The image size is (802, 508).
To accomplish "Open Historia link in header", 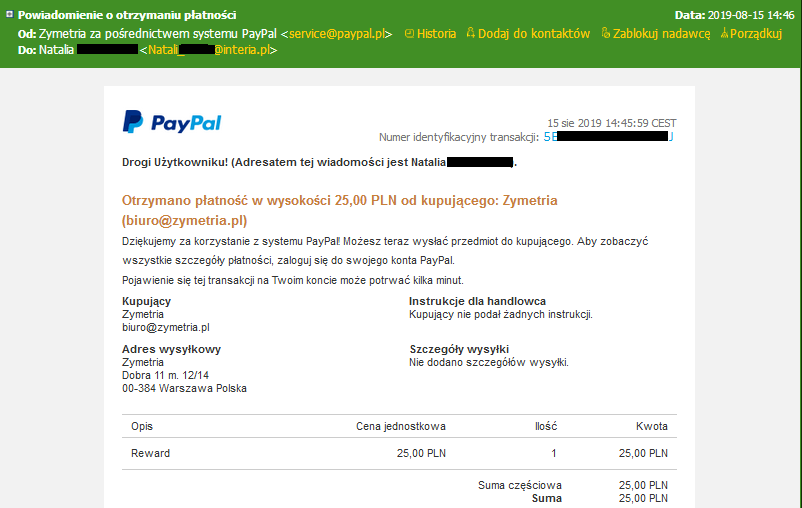I will 436,34.
